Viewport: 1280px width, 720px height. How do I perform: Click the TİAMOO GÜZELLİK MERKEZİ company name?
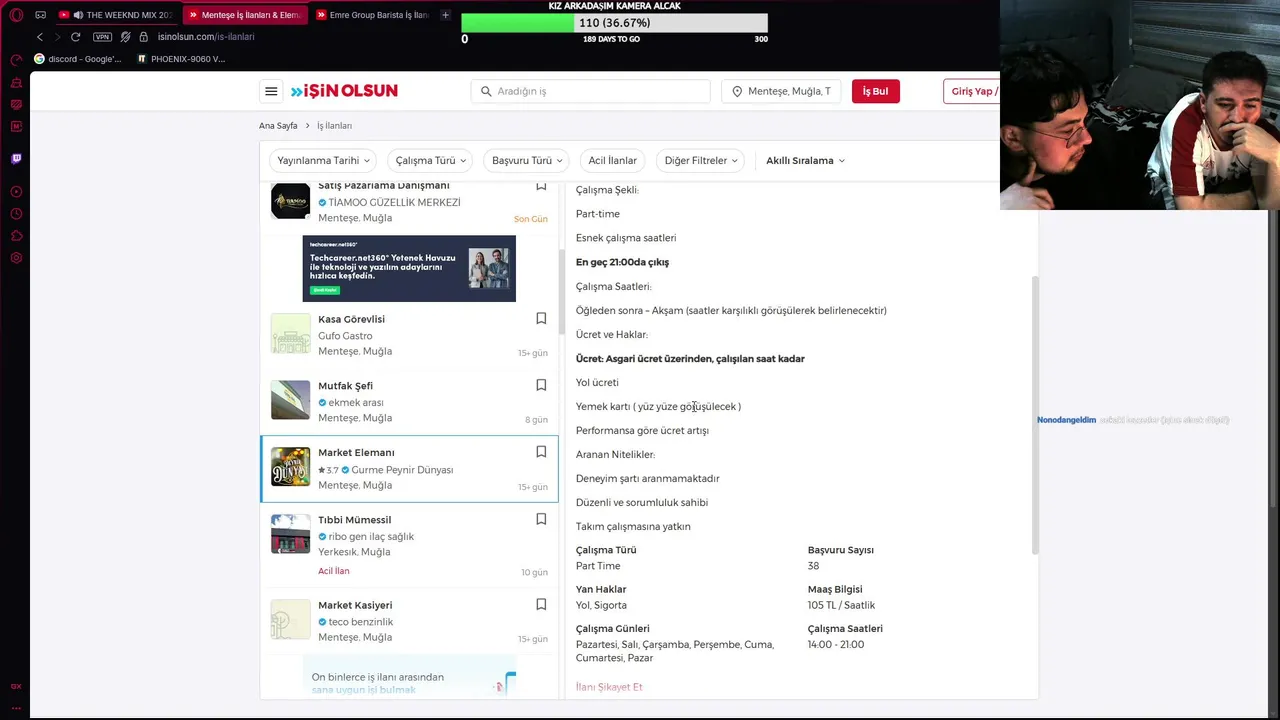tap(394, 203)
